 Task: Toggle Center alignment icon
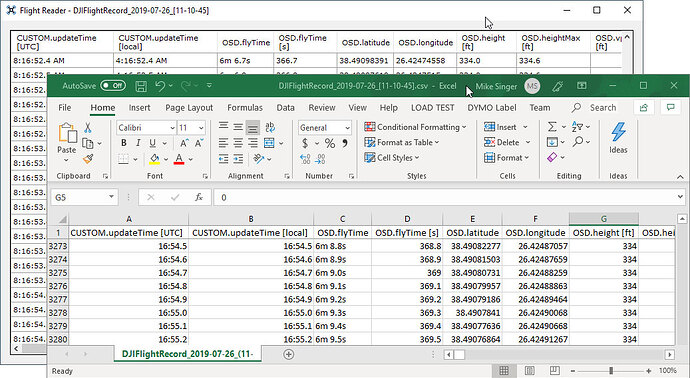pos(238,143)
